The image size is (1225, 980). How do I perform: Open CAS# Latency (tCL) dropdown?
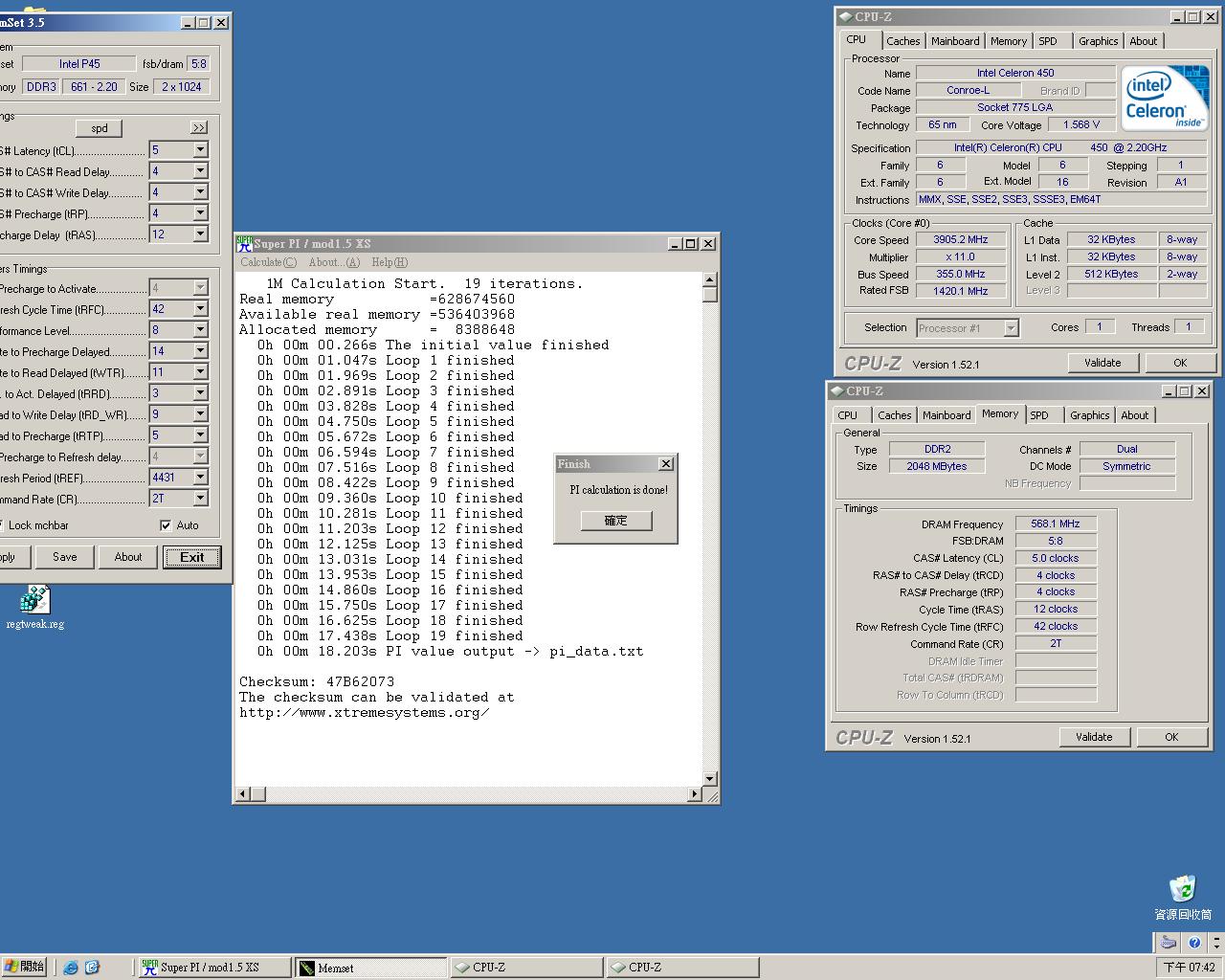200,150
